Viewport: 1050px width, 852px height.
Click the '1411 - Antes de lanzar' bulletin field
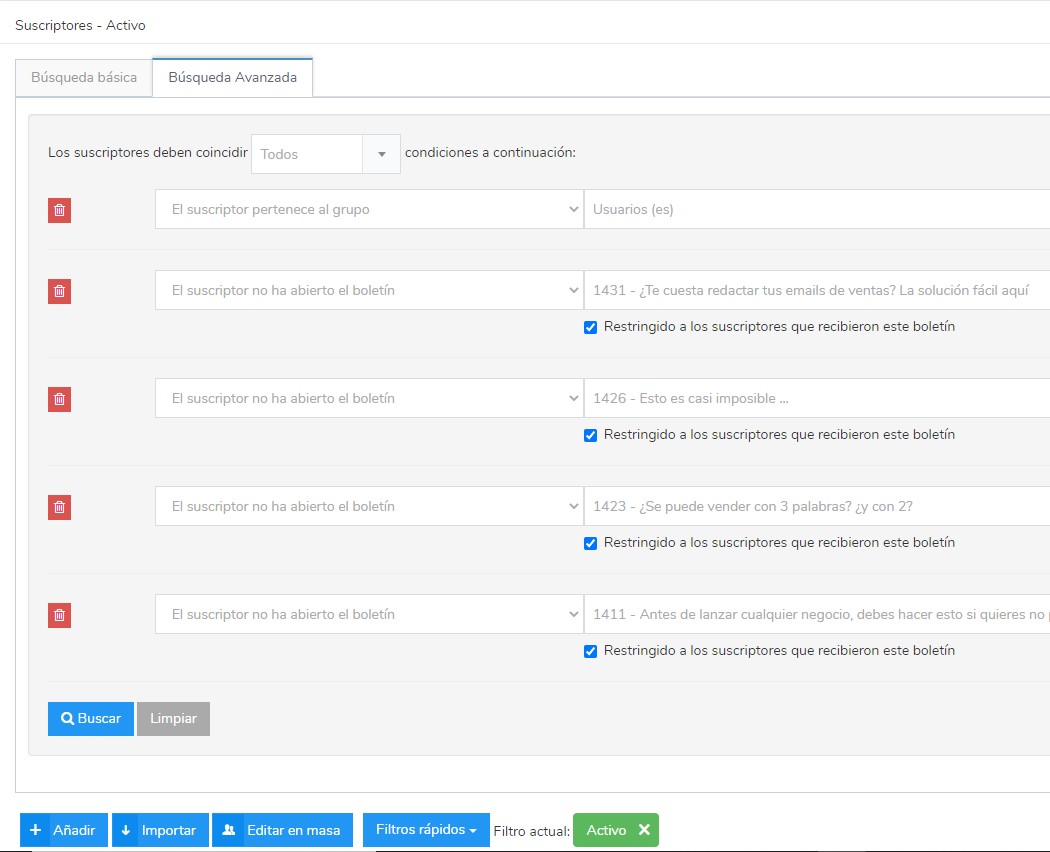click(x=817, y=614)
